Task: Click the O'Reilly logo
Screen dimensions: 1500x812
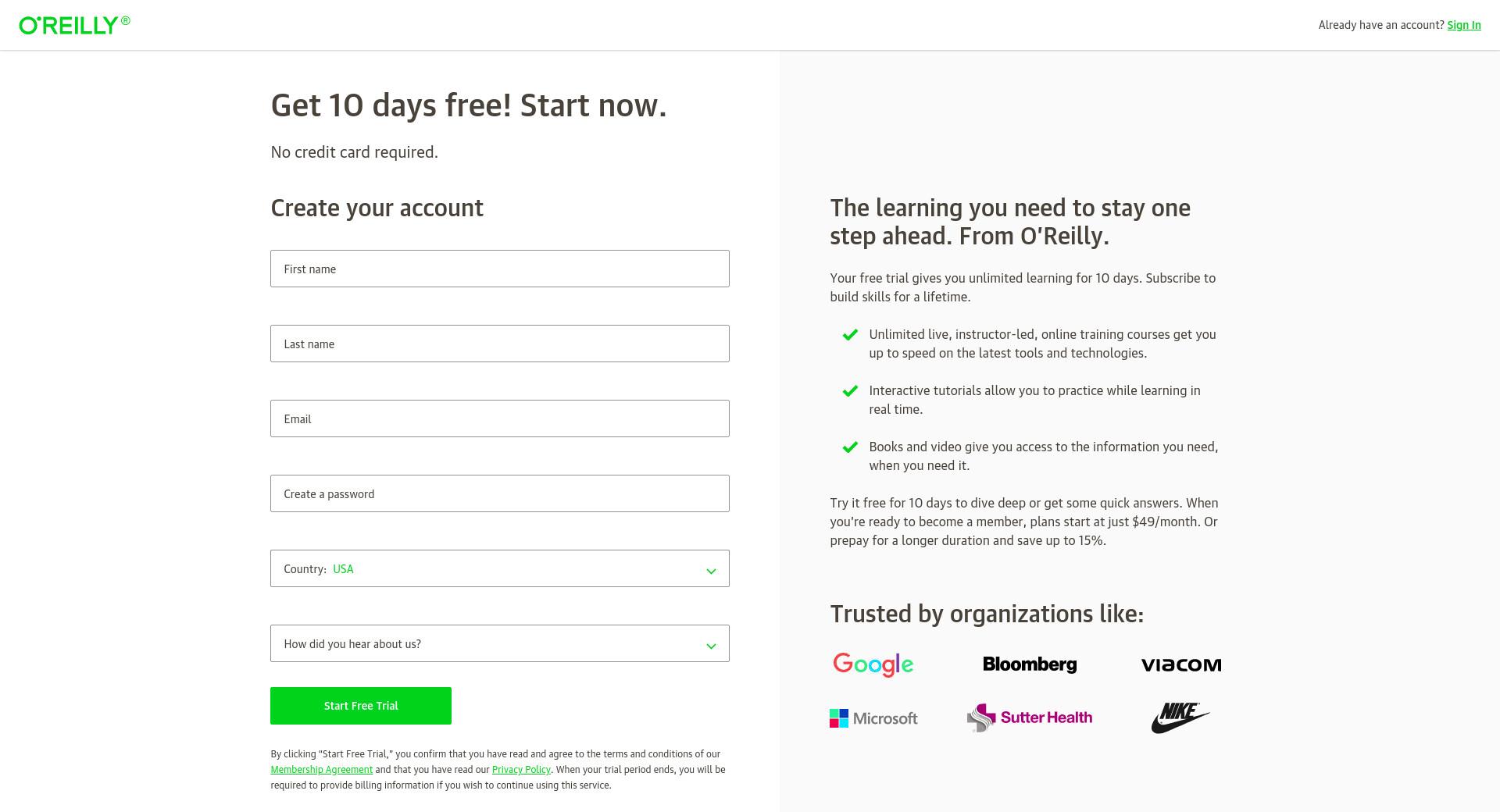Action: [74, 25]
